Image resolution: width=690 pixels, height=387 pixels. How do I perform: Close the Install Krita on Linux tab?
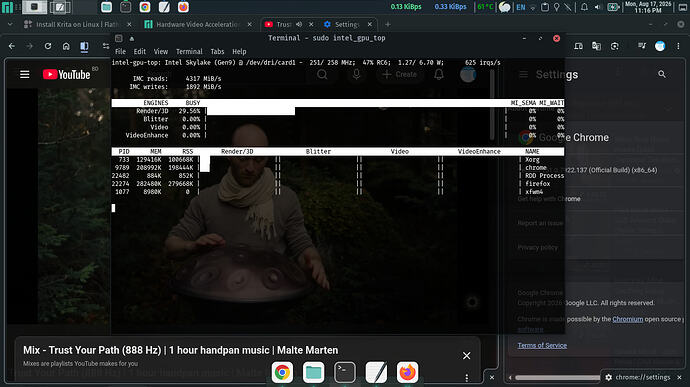(129, 25)
